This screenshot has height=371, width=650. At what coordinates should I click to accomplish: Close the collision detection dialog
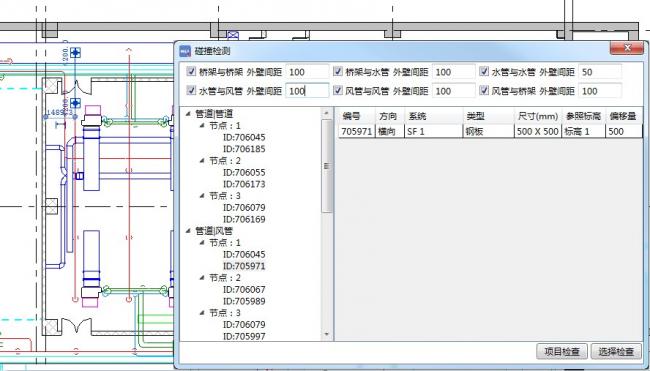(626, 48)
